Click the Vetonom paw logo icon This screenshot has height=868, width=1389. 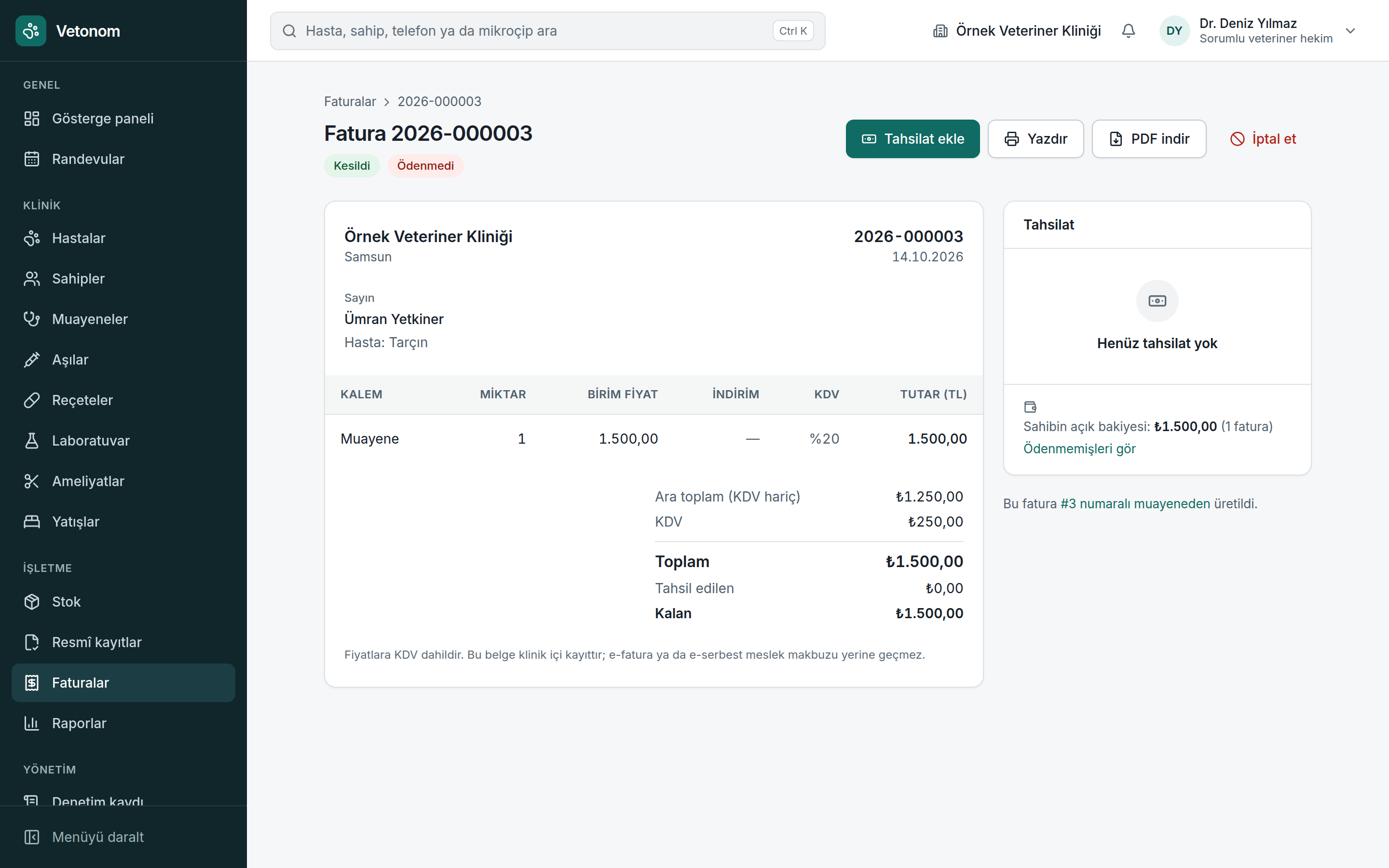tap(31, 31)
